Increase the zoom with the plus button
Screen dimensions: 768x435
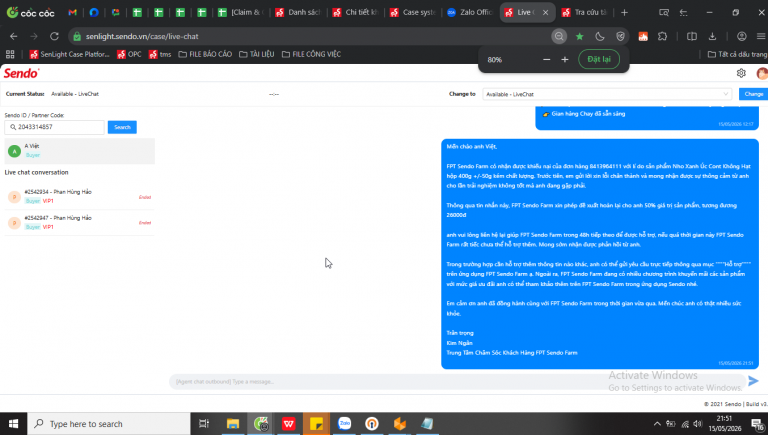tap(565, 59)
